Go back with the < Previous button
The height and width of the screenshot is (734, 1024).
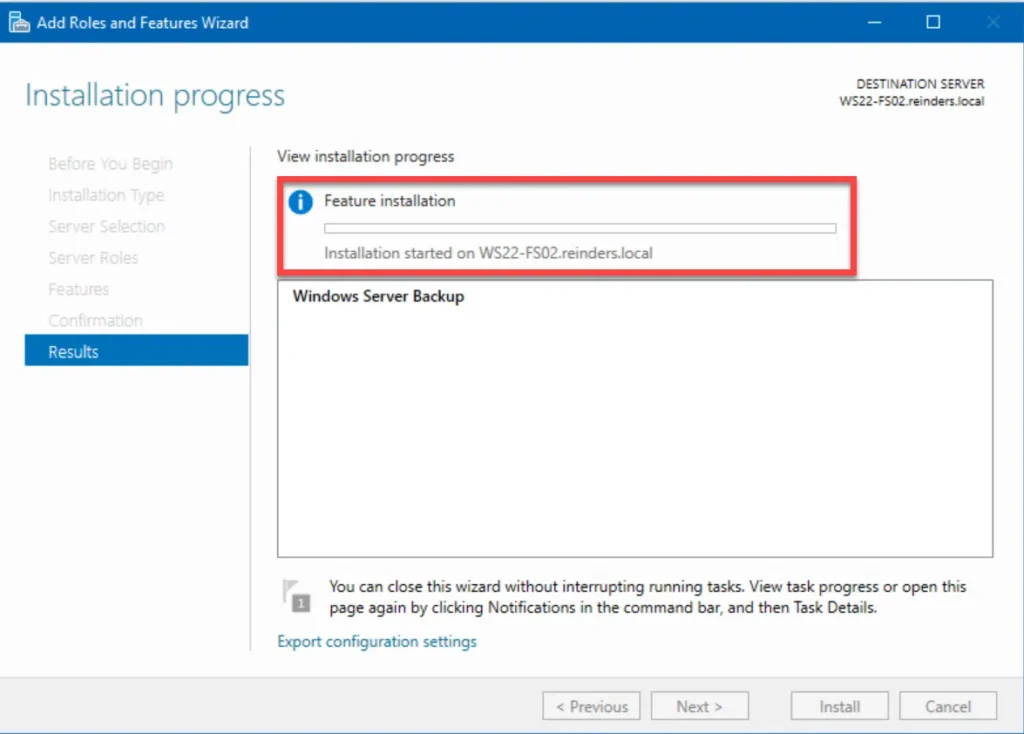pos(591,706)
